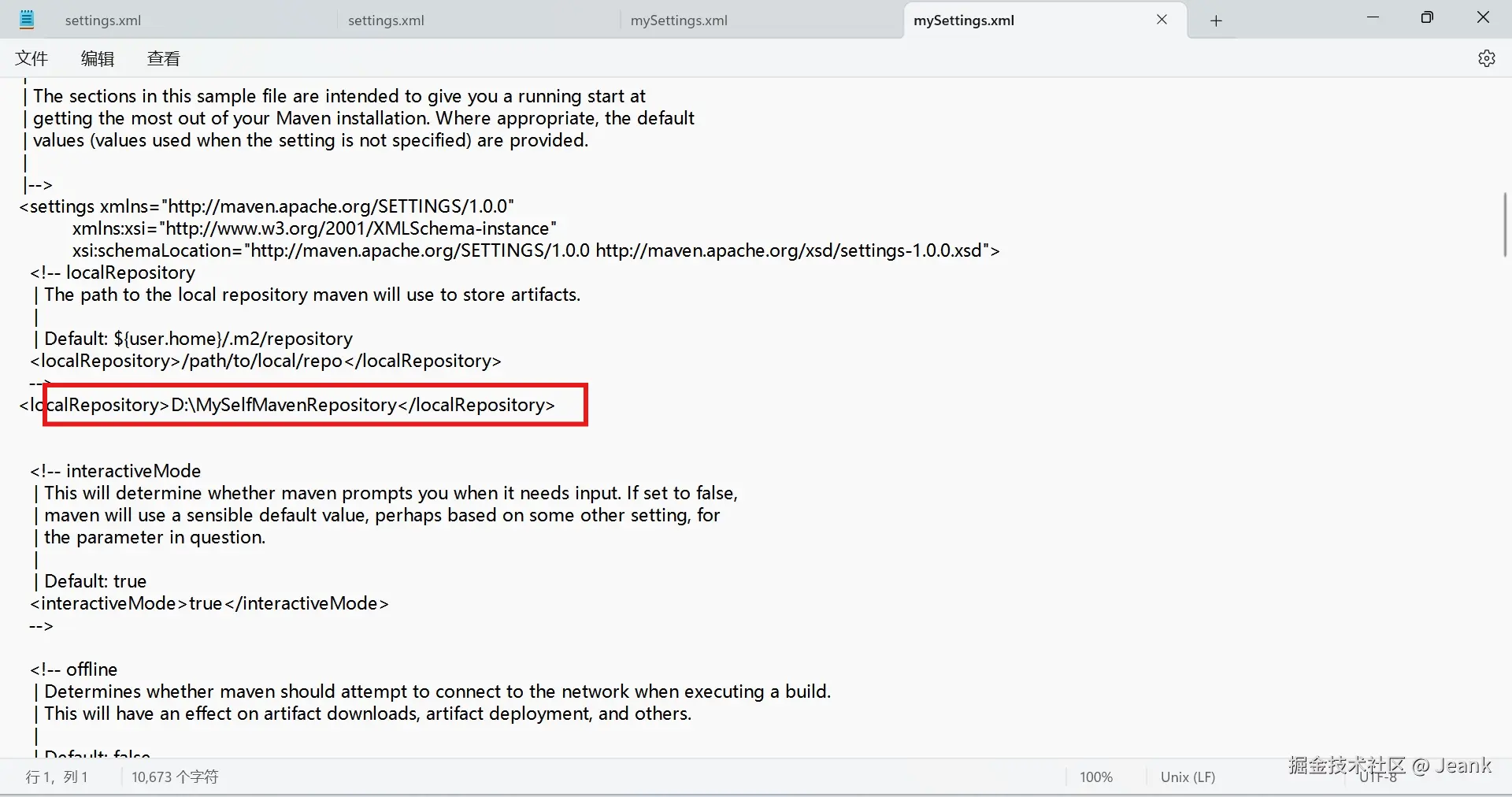
Task: Click the 行 1, 列 1 cursor position indicator
Action: [57, 777]
